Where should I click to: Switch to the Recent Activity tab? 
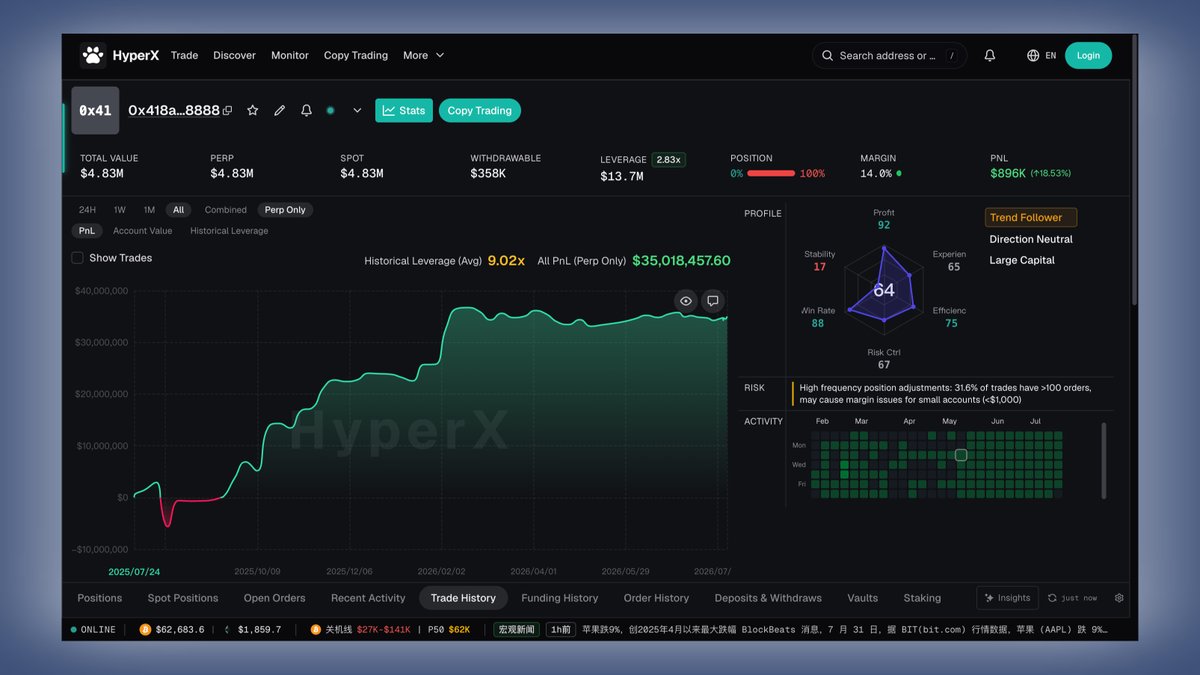point(368,598)
